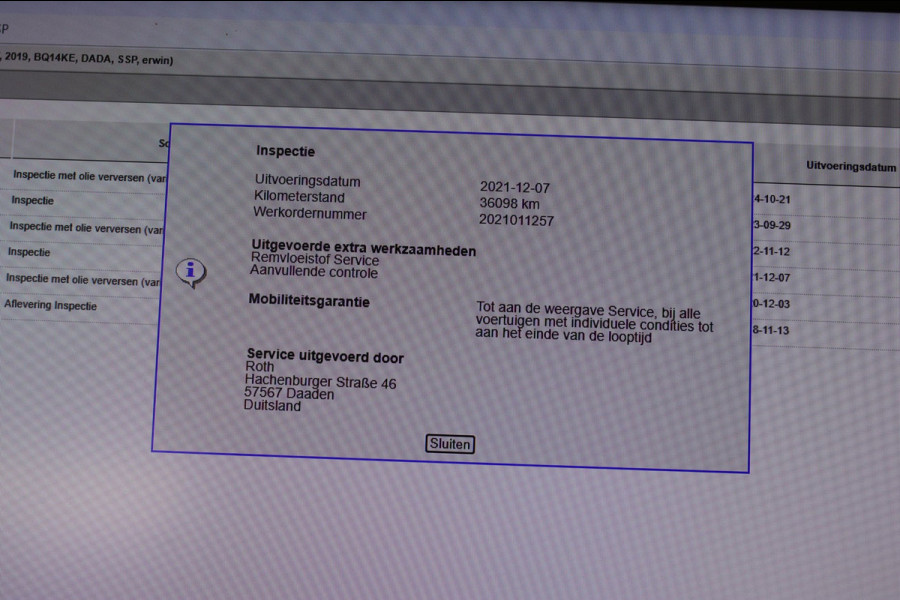The height and width of the screenshot is (600, 900).
Task: Click the Mobiliteitsgarantie heading
Action: [x=309, y=301]
